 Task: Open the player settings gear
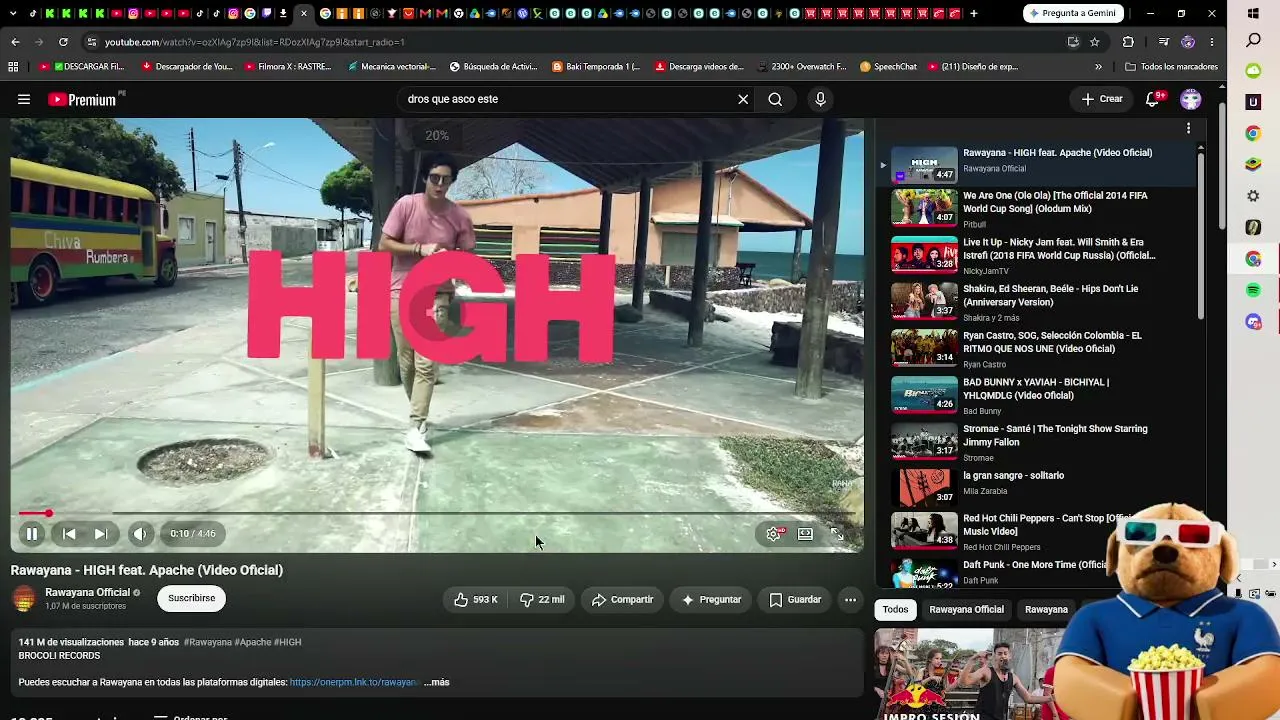tap(773, 534)
